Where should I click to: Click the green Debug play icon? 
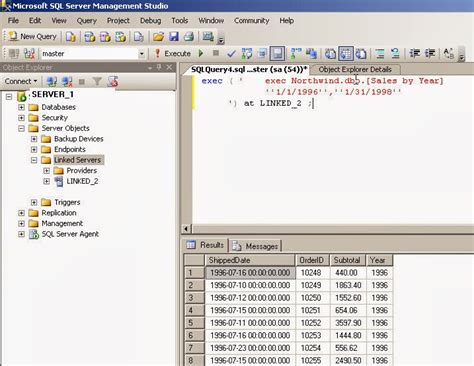pos(201,53)
